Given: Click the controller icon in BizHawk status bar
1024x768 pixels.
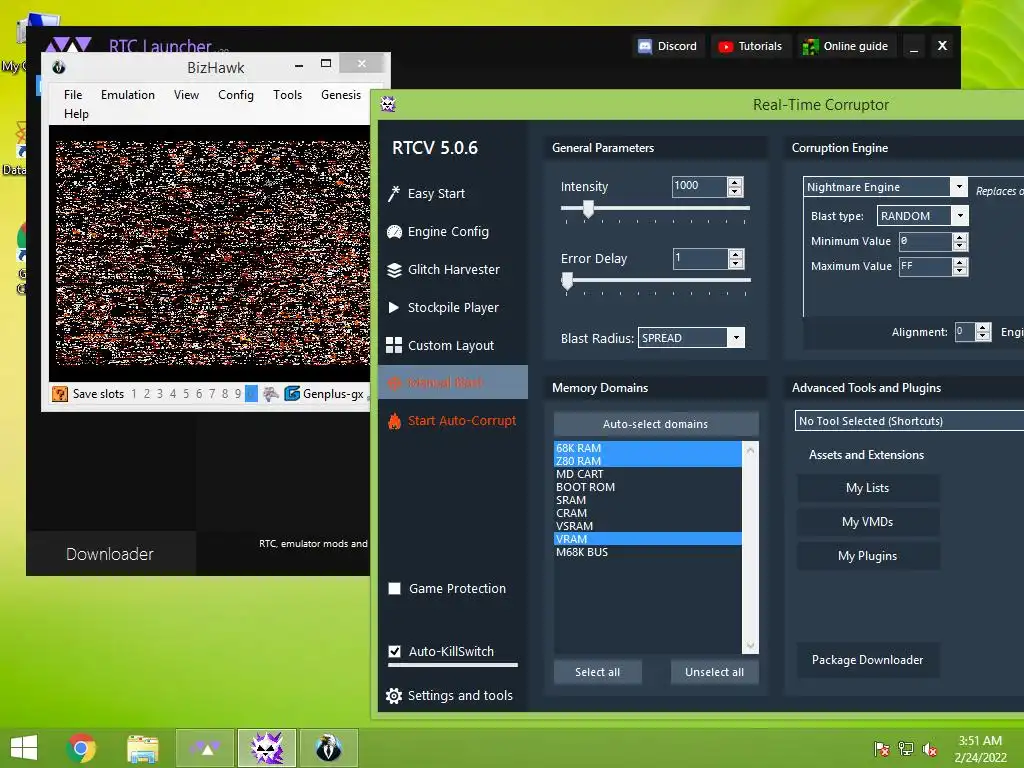Looking at the screenshot, I should tap(270, 394).
